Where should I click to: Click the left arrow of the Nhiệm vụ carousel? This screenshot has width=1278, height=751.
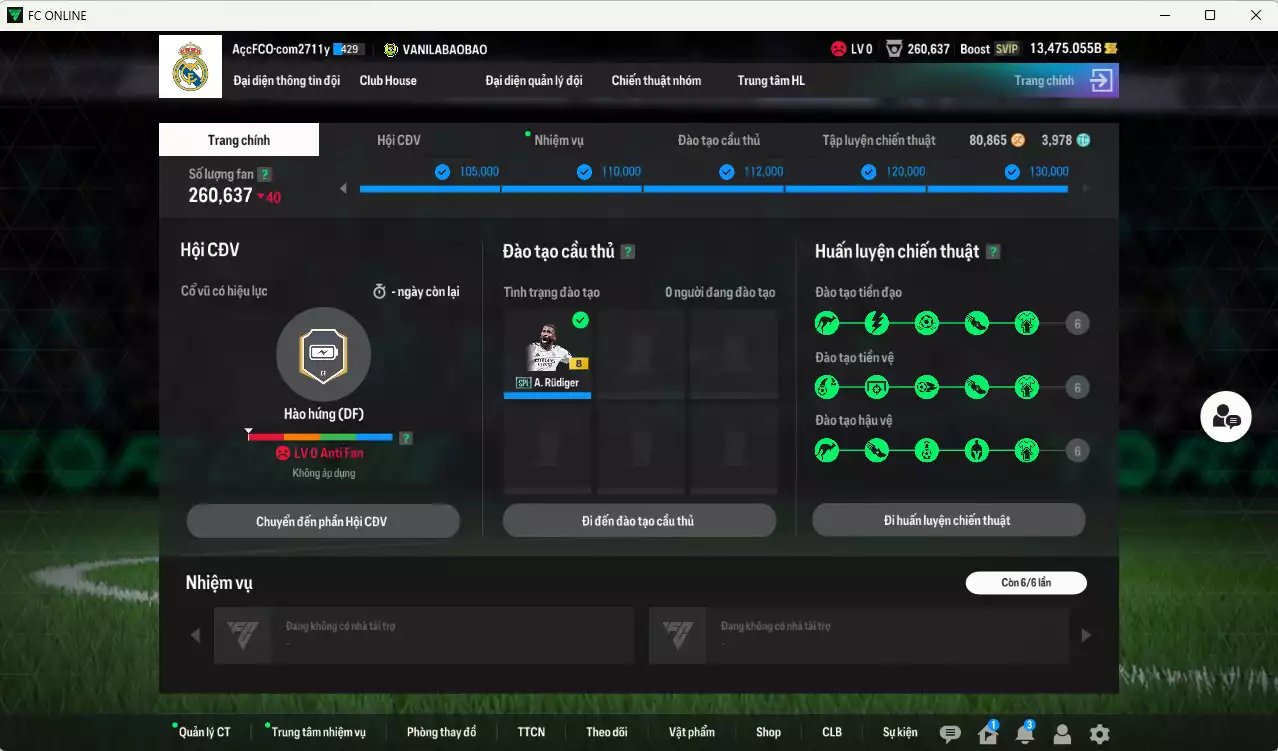tap(196, 635)
